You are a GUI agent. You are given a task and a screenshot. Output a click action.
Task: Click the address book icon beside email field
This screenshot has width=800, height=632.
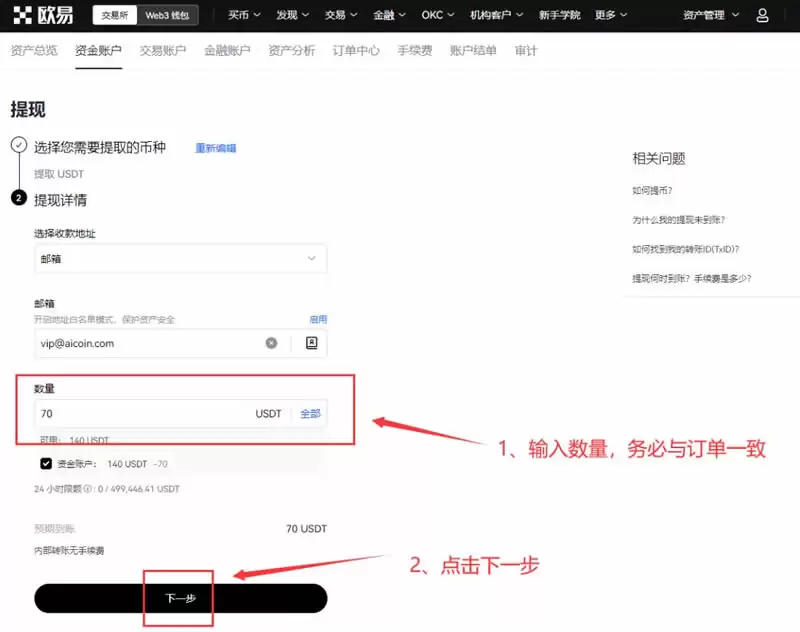[x=309, y=343]
